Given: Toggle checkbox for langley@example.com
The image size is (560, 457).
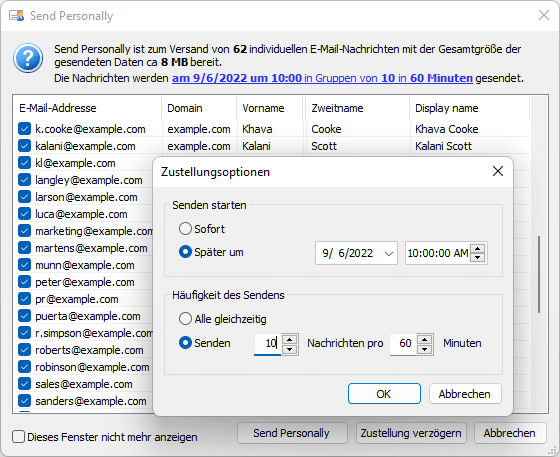Looking at the screenshot, I should 24,180.
